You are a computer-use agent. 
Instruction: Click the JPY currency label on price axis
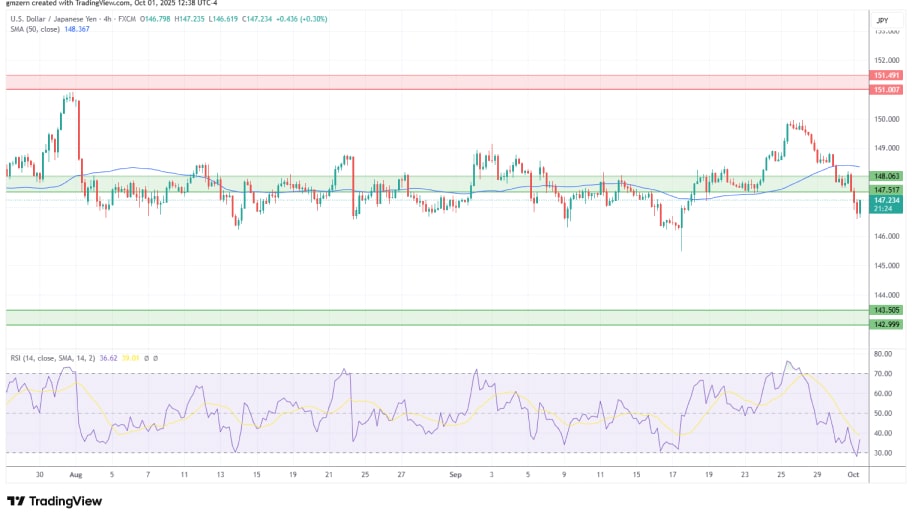(x=882, y=20)
